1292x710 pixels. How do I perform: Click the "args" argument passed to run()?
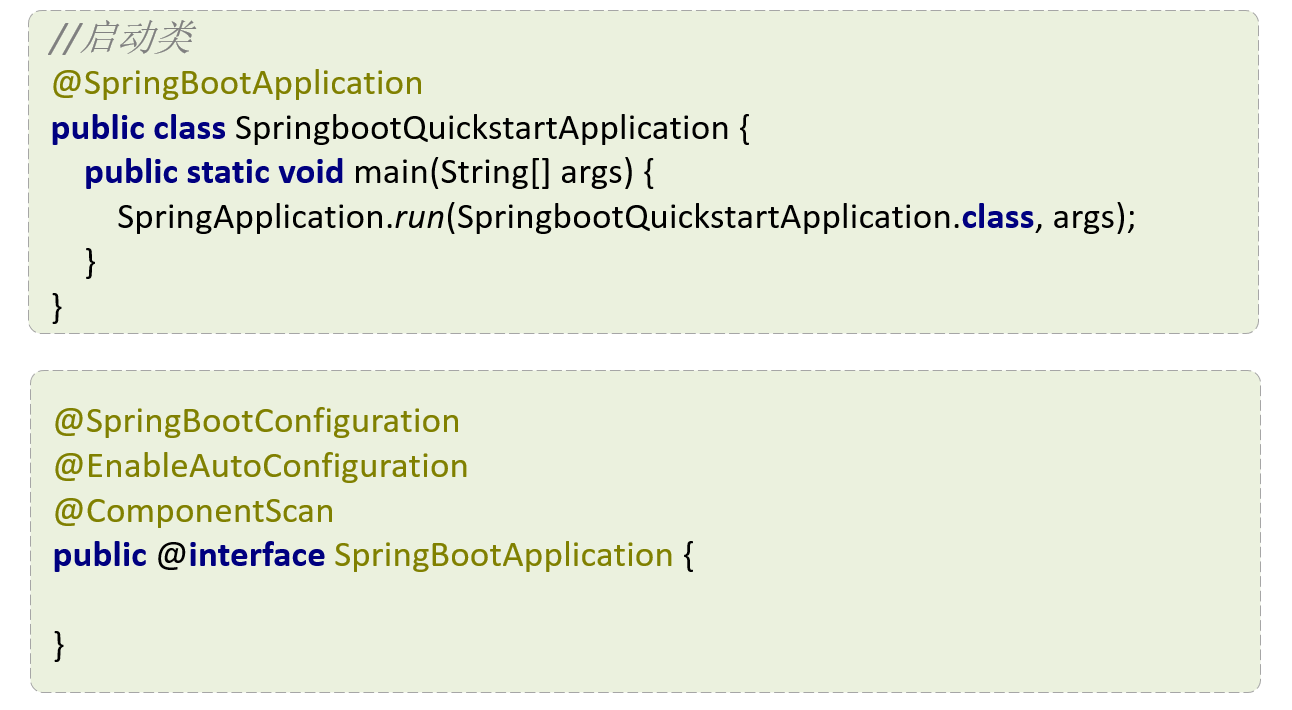[1083, 217]
